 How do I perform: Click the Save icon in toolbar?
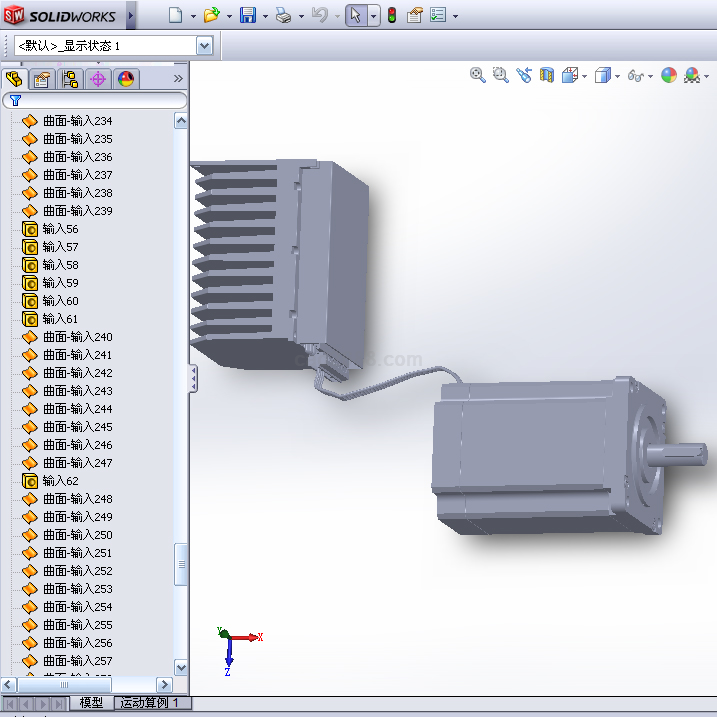point(247,15)
